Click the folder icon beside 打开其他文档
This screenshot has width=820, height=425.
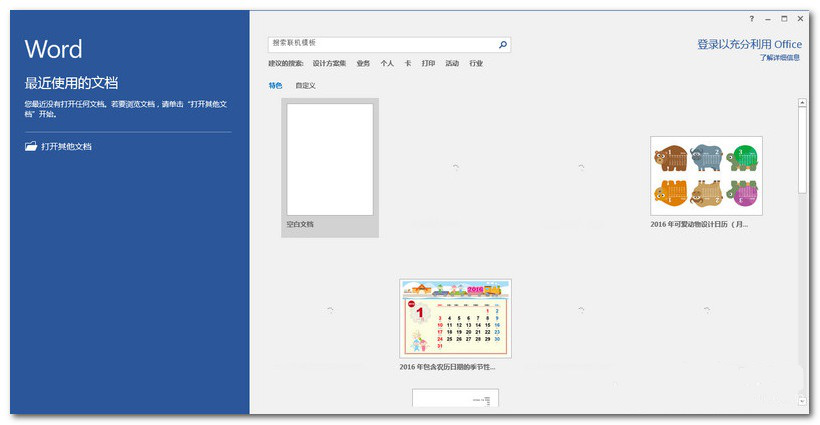[x=31, y=146]
